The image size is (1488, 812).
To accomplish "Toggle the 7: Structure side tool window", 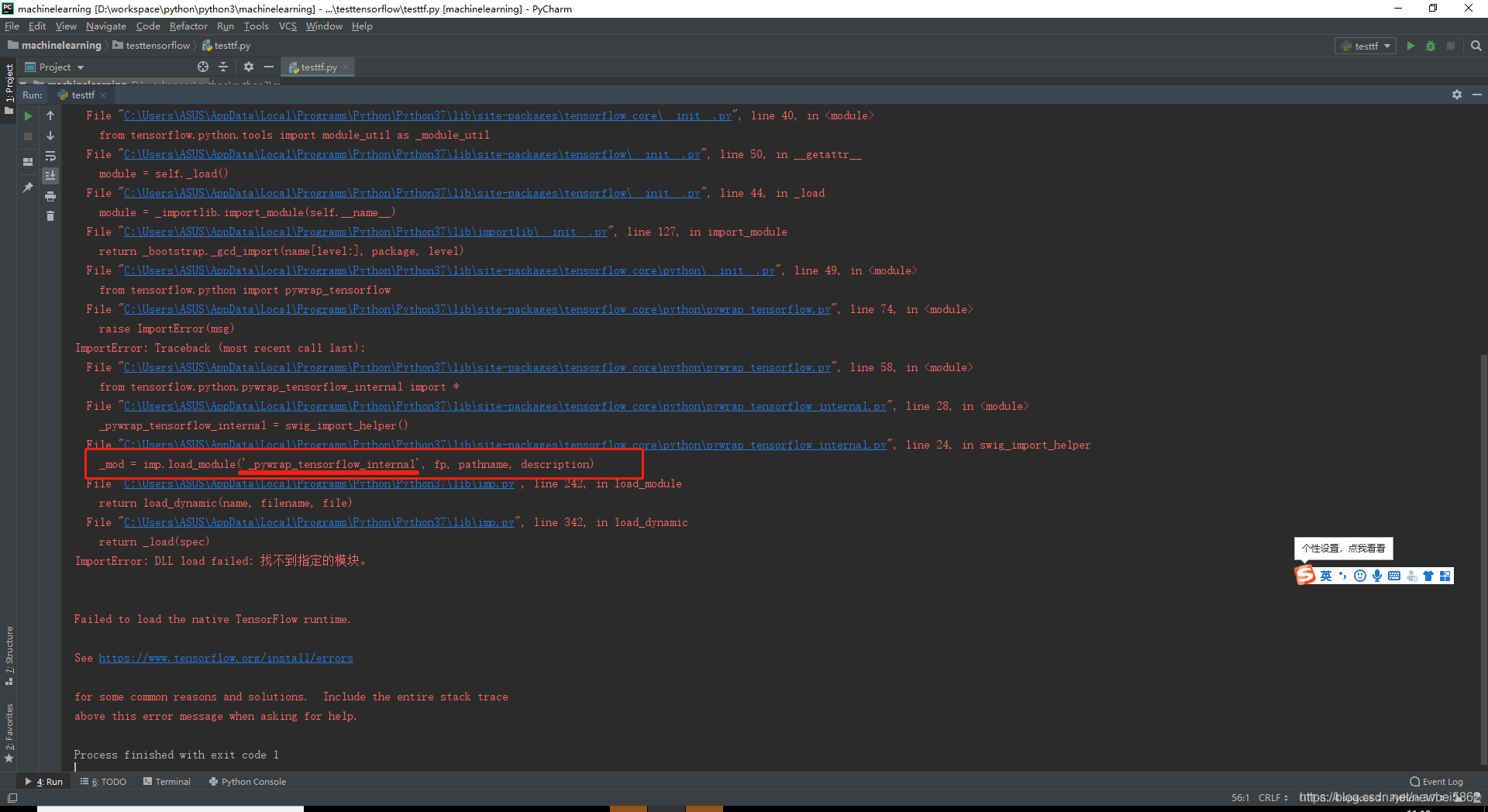I will (9, 656).
